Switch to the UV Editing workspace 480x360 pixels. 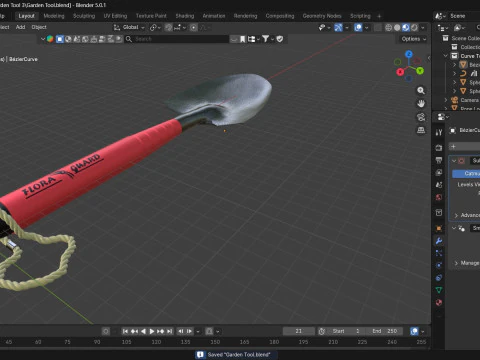[x=115, y=16]
